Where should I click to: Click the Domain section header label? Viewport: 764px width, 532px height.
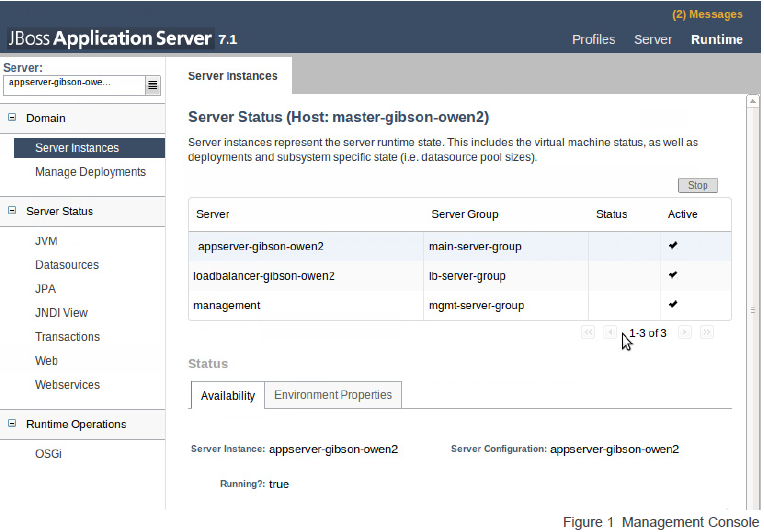(46, 118)
